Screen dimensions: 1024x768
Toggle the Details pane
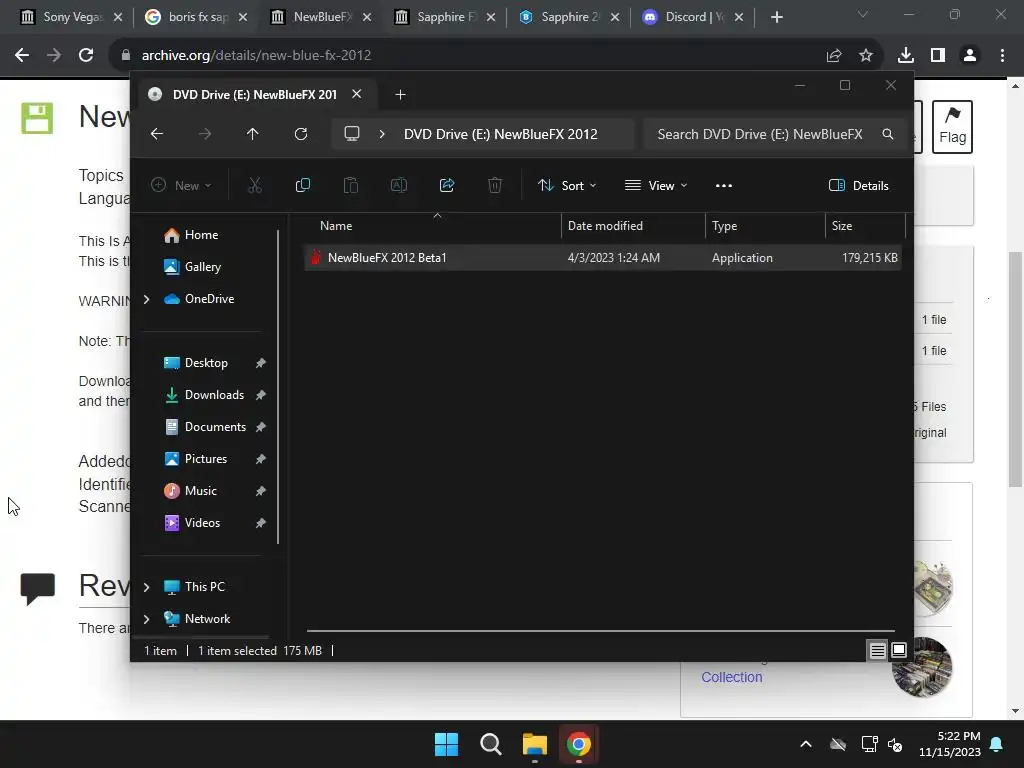[x=858, y=185]
